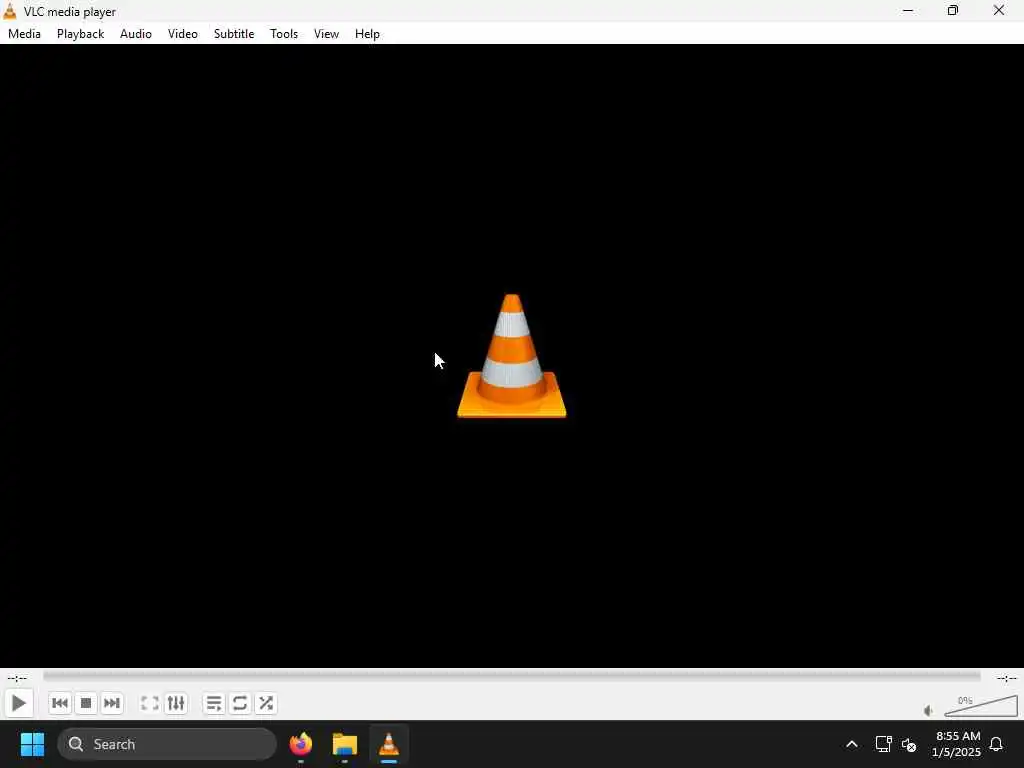Screen dimensions: 1024x768
Task: Click the elapsed time label
Action: (17, 678)
